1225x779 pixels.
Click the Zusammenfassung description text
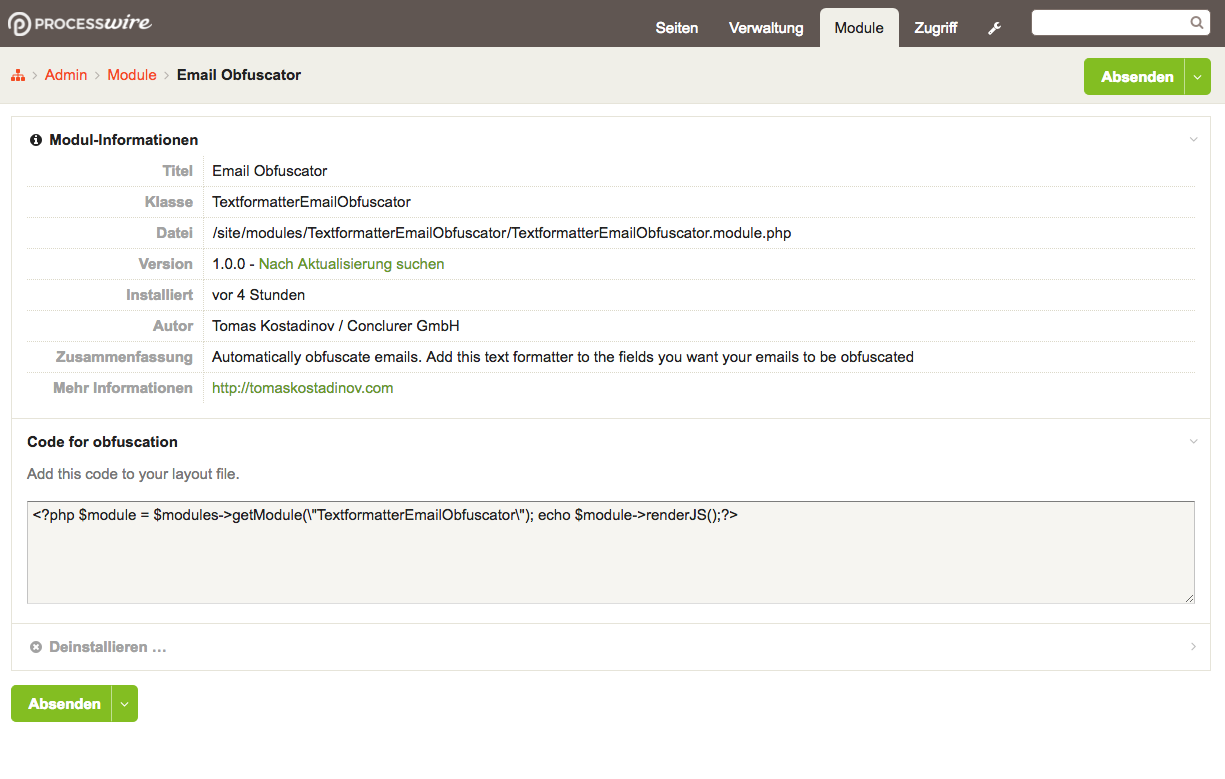tap(563, 357)
